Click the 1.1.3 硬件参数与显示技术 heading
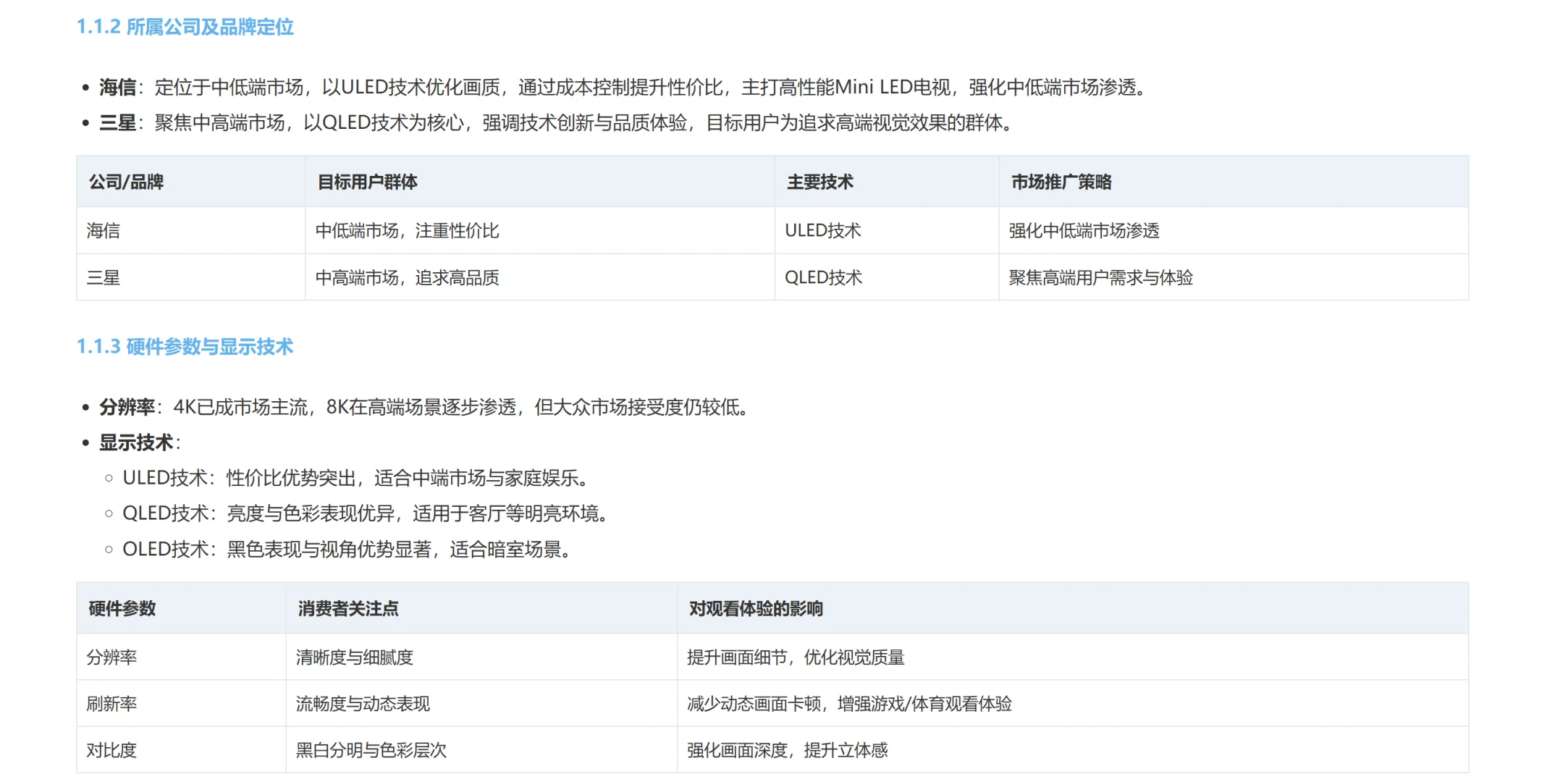The height and width of the screenshot is (782, 1568). 185,347
